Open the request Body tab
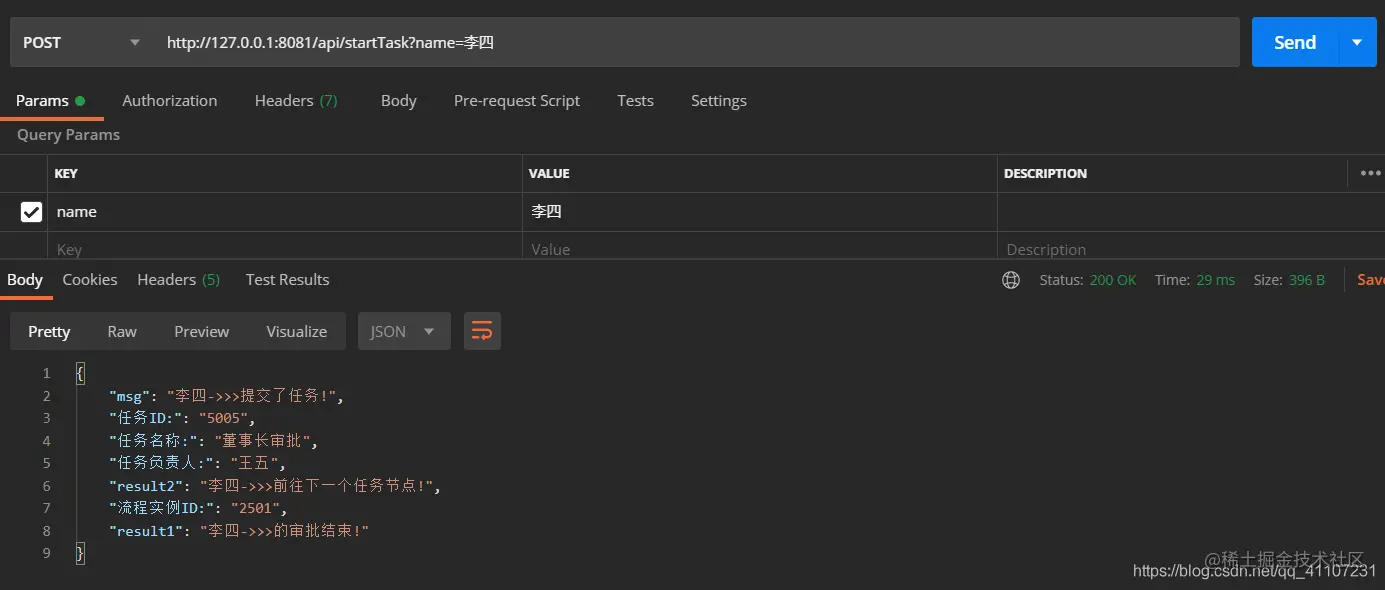 (x=398, y=101)
